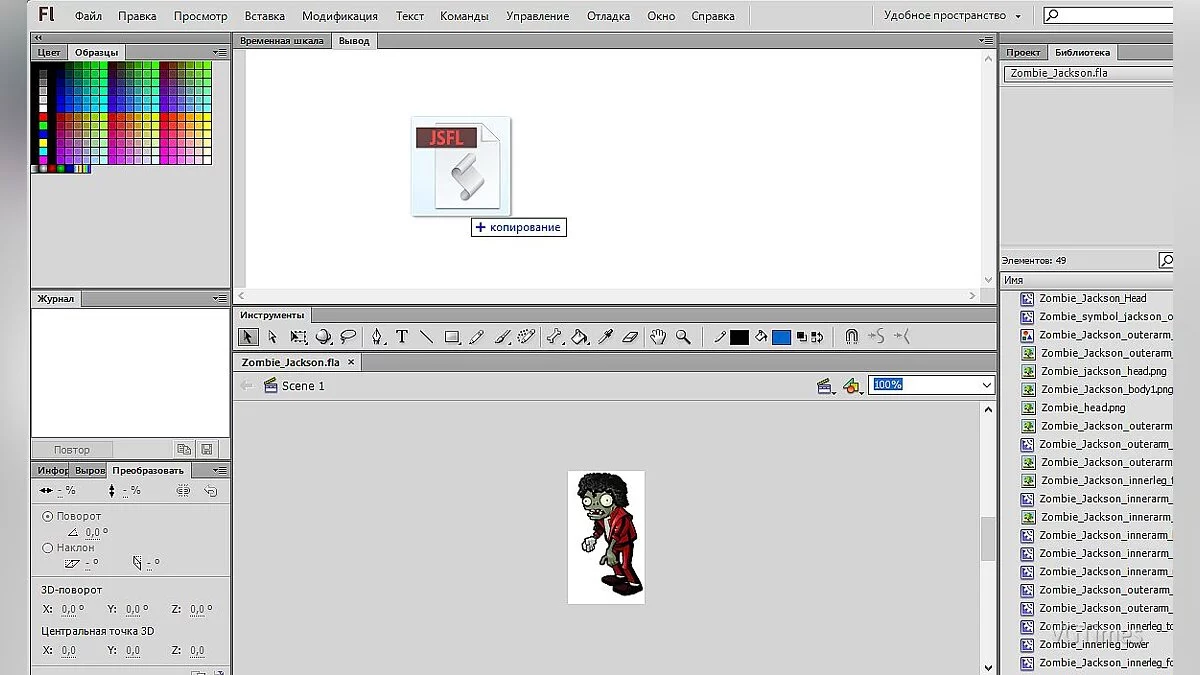Activate the Eyedropper tool

(605, 337)
